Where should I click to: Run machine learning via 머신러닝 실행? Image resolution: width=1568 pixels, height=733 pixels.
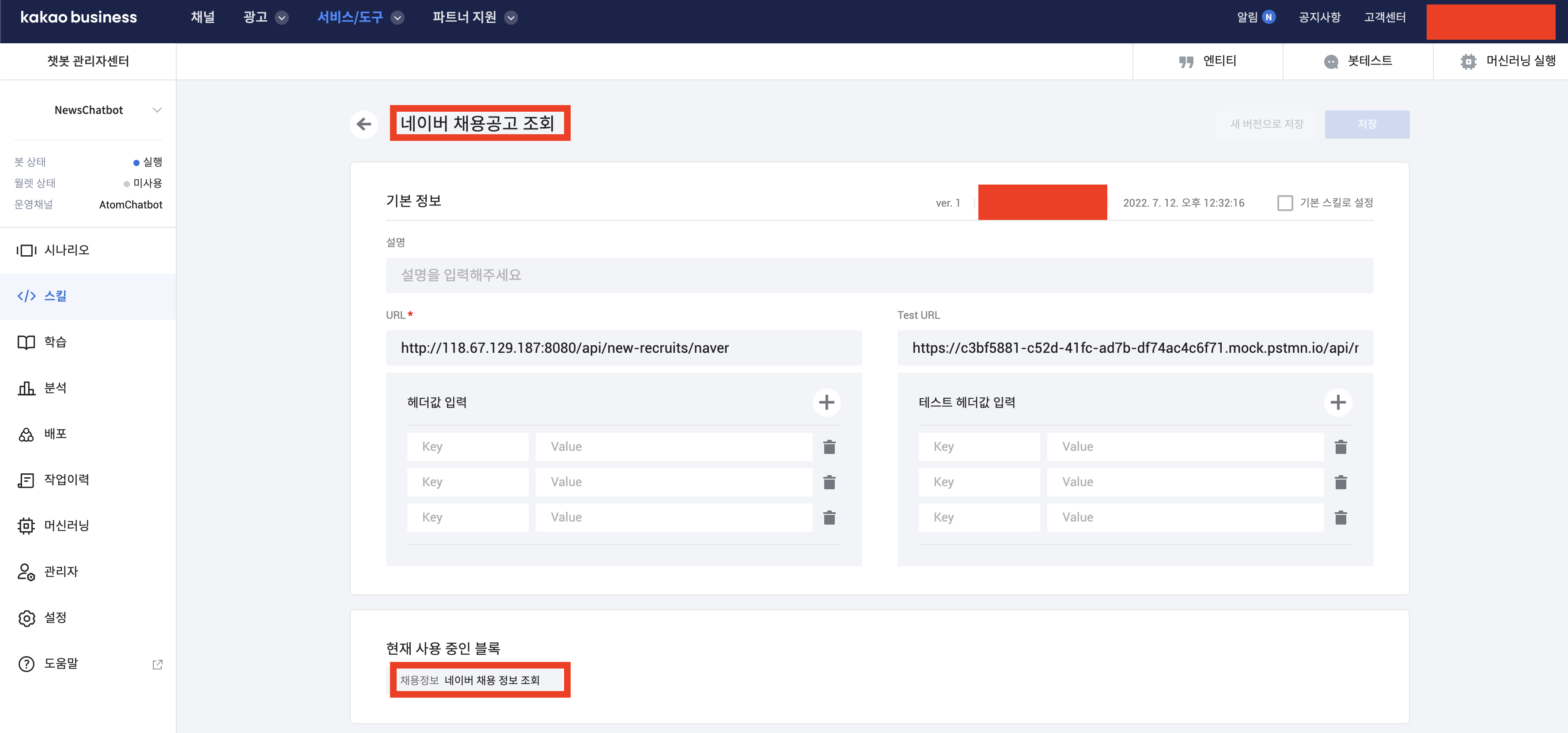(x=1508, y=61)
